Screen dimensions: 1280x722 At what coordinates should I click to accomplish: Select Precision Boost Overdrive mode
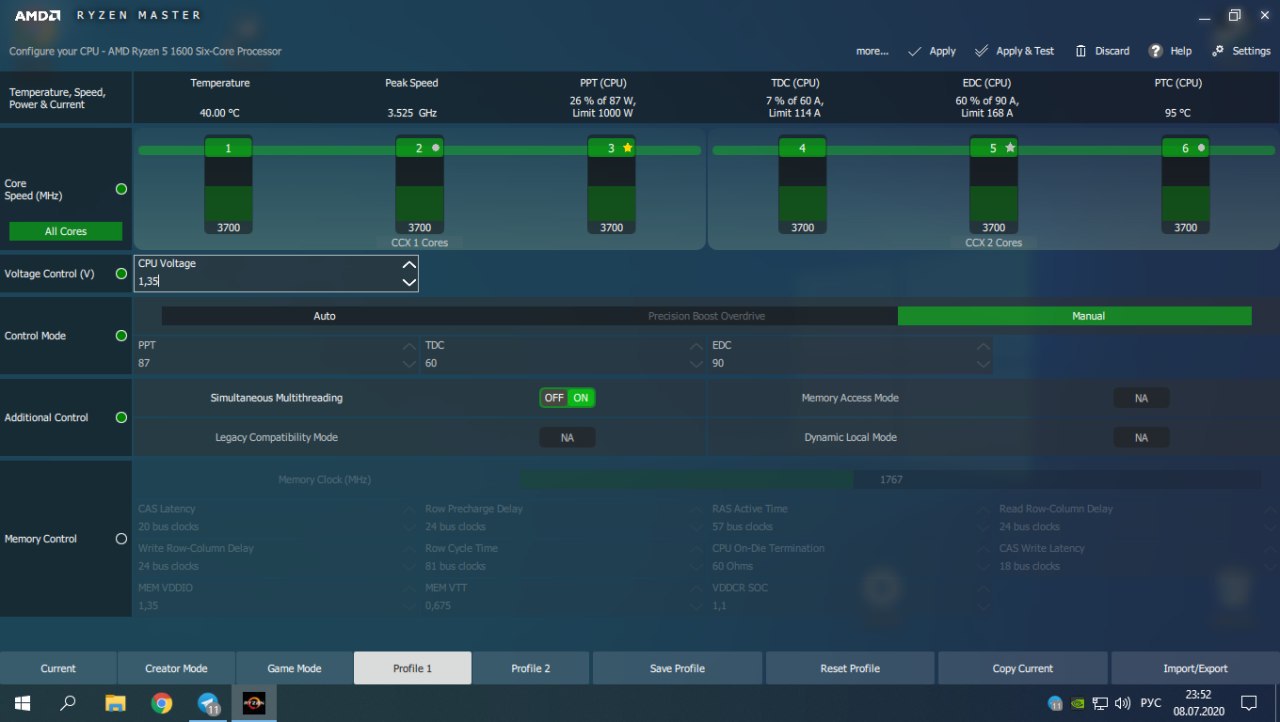[x=706, y=316]
